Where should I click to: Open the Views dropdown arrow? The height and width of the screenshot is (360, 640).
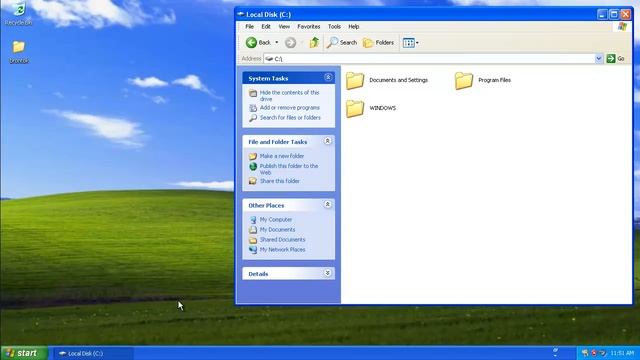(x=417, y=42)
